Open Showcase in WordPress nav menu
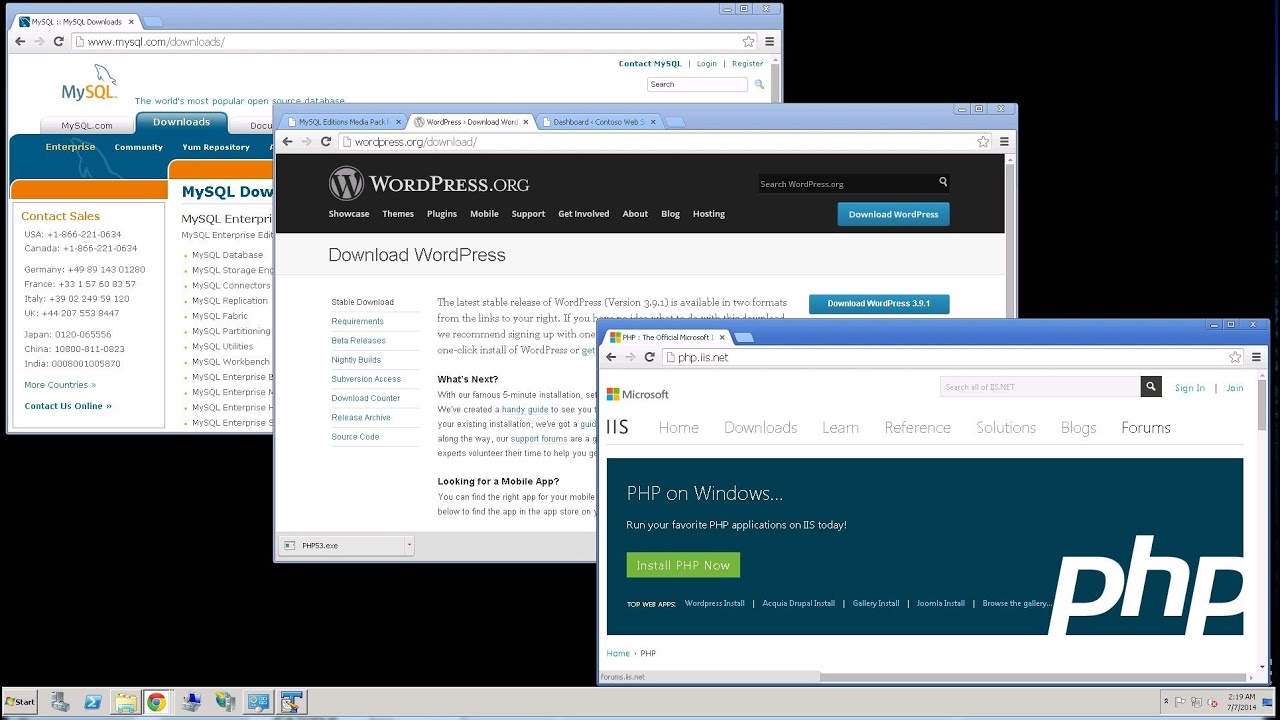This screenshot has height=720, width=1280. pos(349,214)
